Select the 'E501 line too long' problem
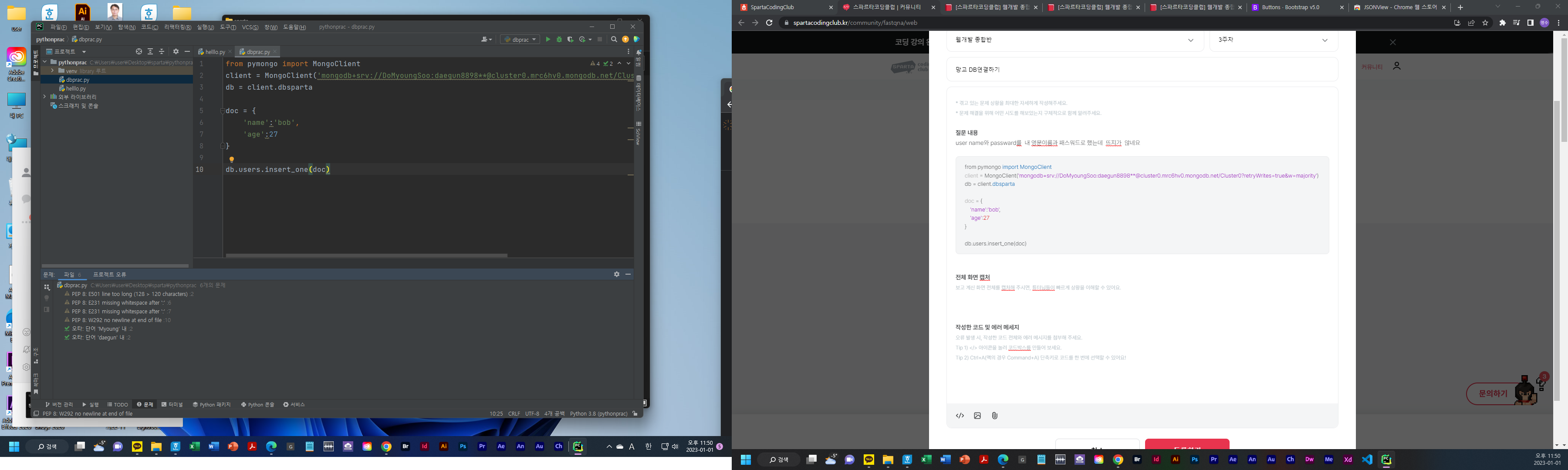1568x470 pixels. point(129,294)
